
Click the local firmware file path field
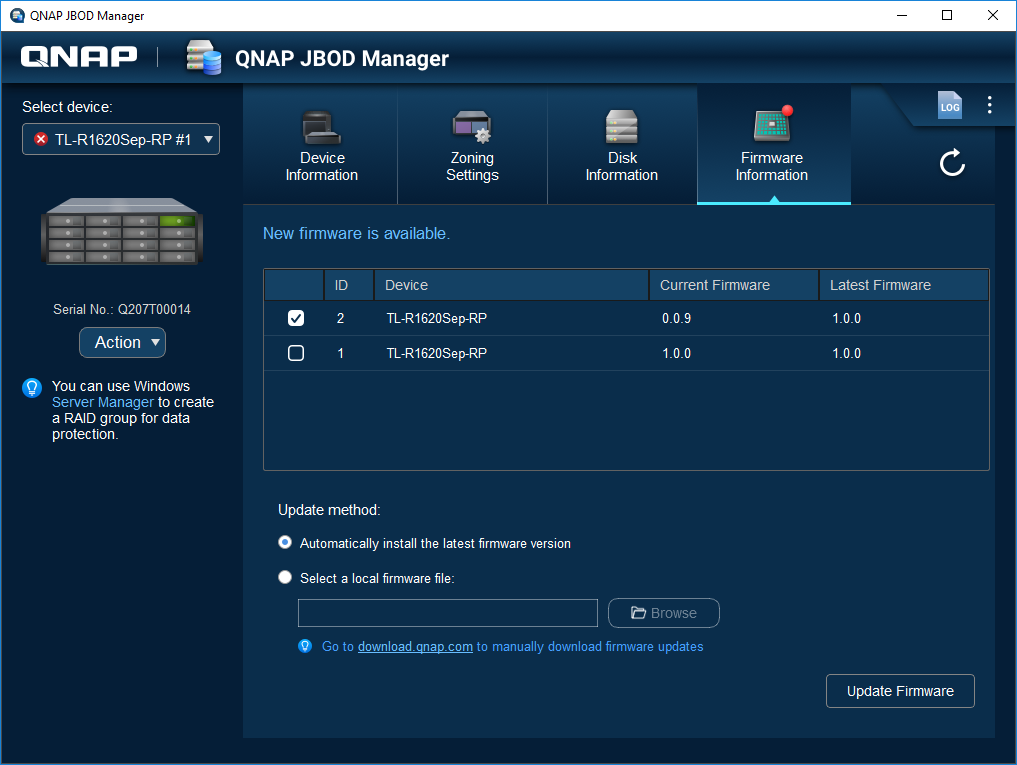point(448,613)
